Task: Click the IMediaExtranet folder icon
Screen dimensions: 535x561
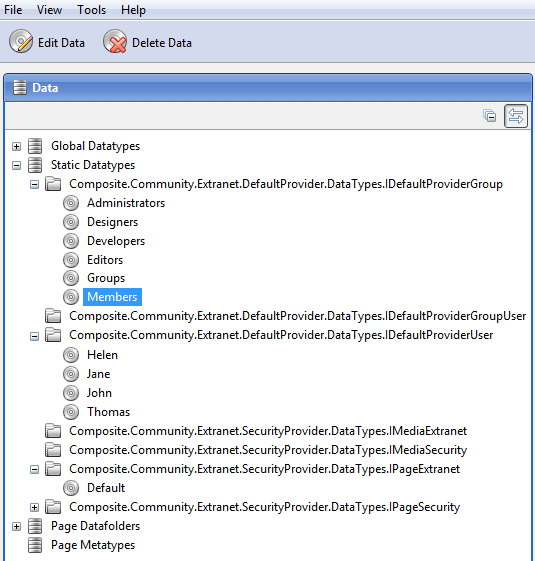Action: 53,430
